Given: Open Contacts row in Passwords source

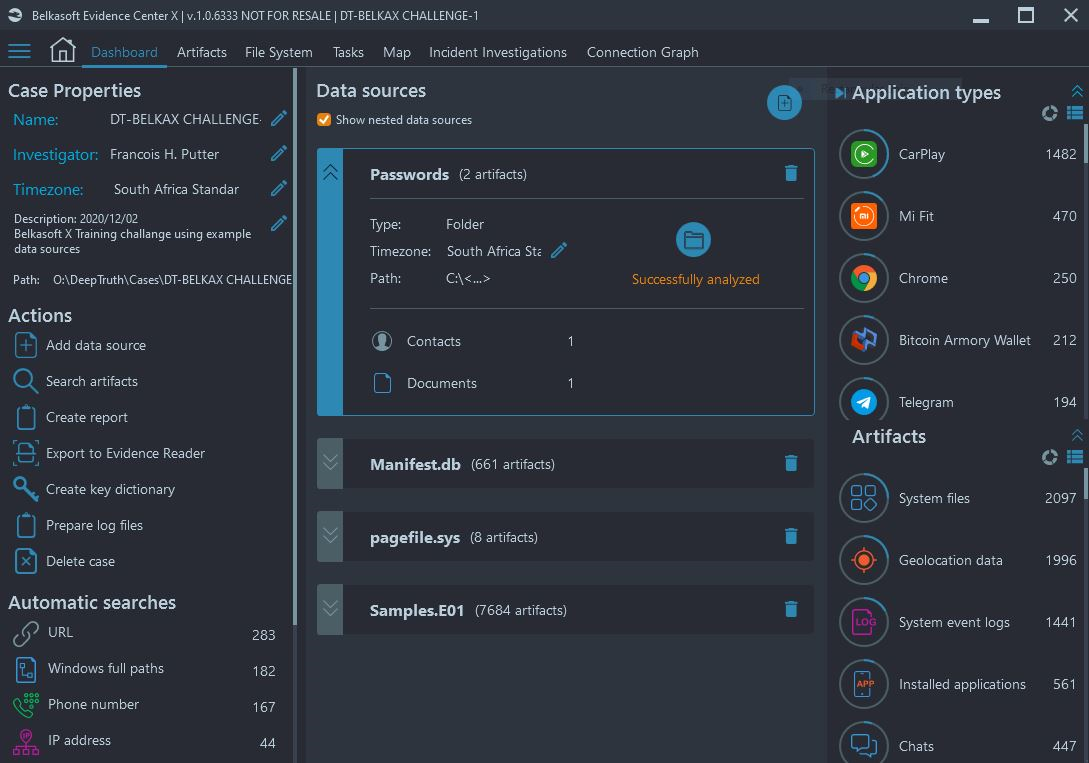Looking at the screenshot, I should (x=474, y=341).
